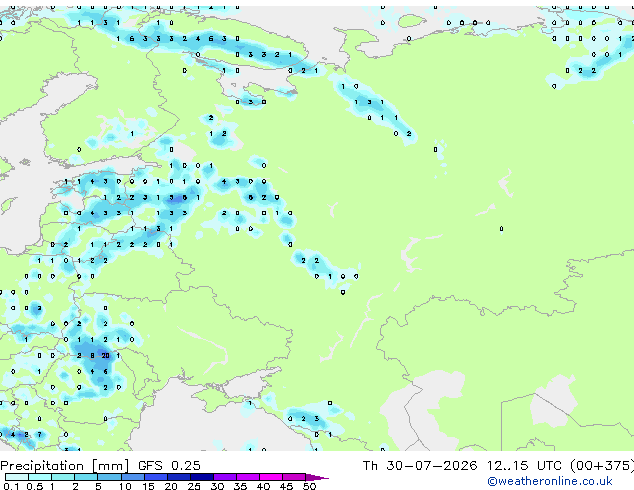Click the "0.5" legend scale label
Image resolution: width=634 pixels, height=490 pixels.
(35, 486)
